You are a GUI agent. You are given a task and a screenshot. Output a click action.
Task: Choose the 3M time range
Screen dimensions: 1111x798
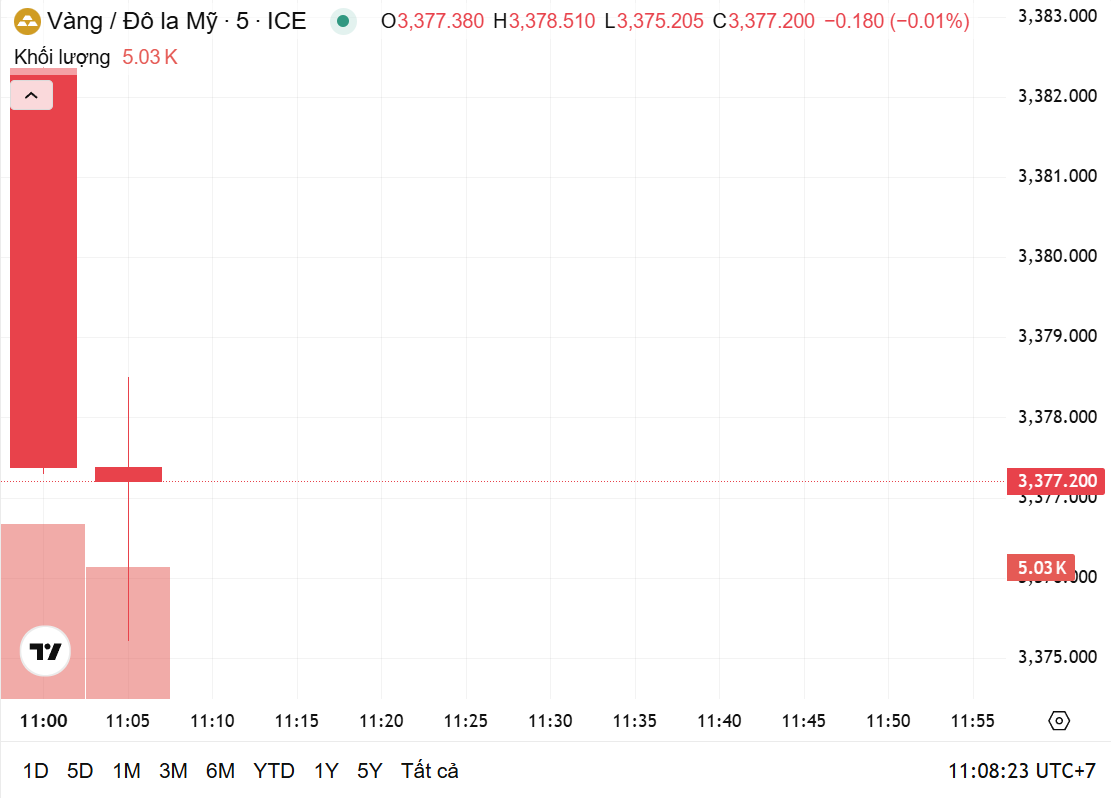coord(173,770)
